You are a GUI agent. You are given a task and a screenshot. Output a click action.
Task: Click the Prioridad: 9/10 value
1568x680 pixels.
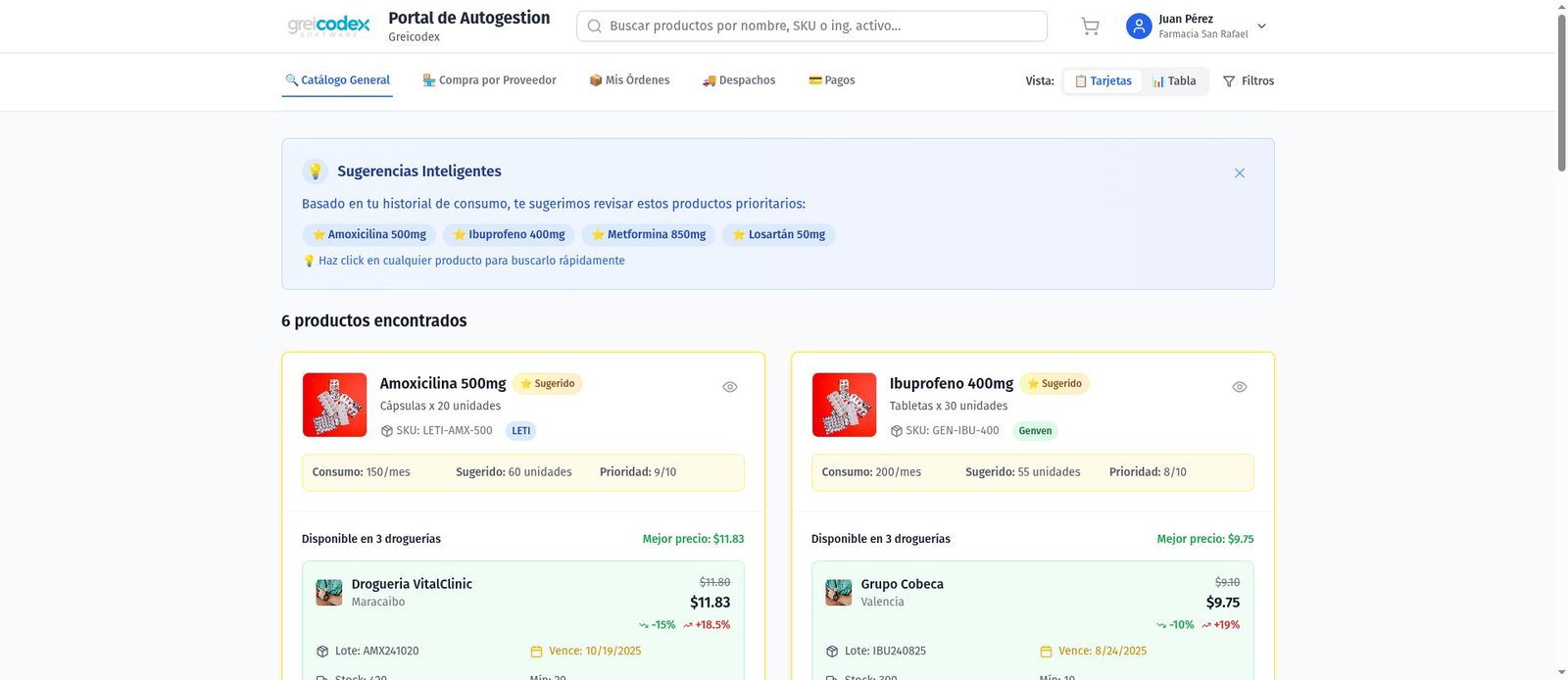click(638, 472)
